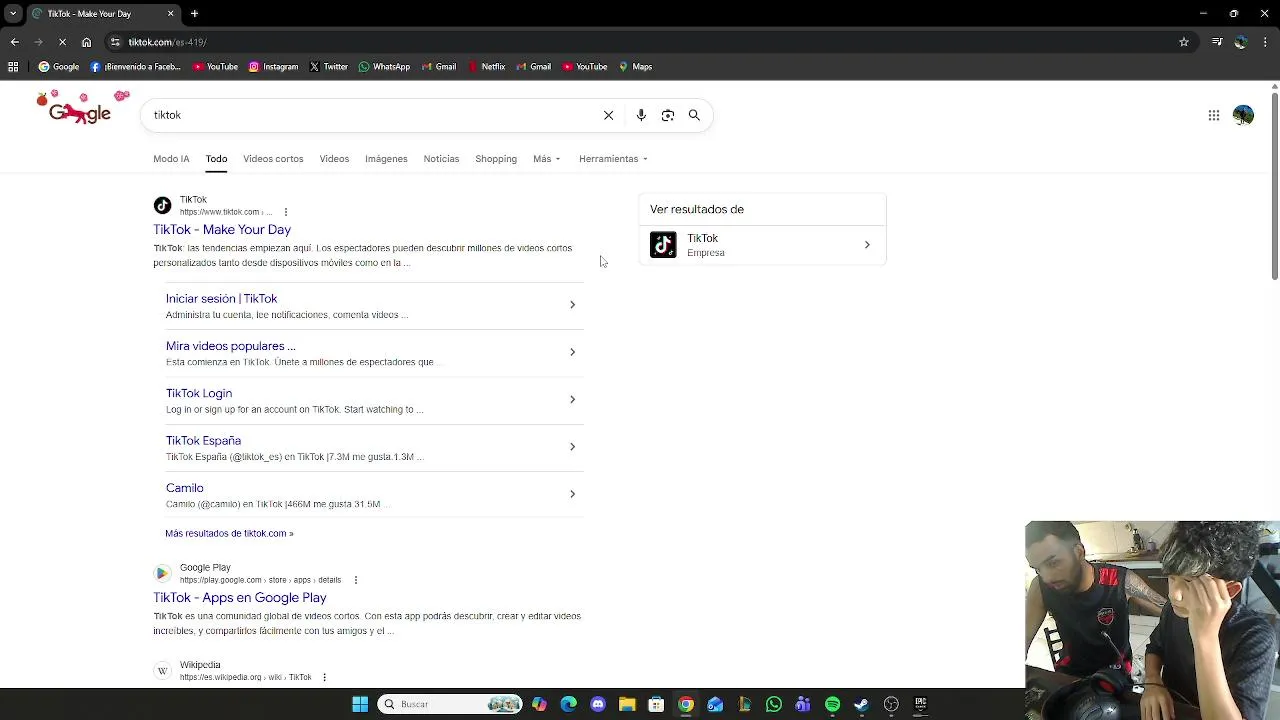Open Epic Games launcher from taskbar
This screenshot has height=720, width=1280.
tap(920, 704)
